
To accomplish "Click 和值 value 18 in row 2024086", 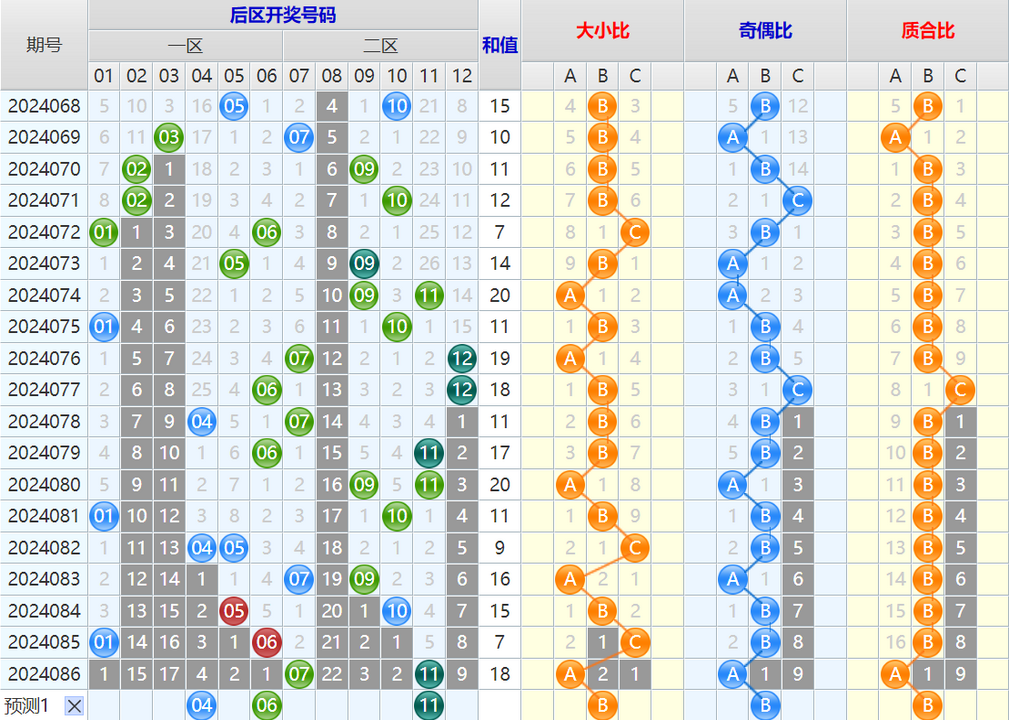I will tap(500, 674).
